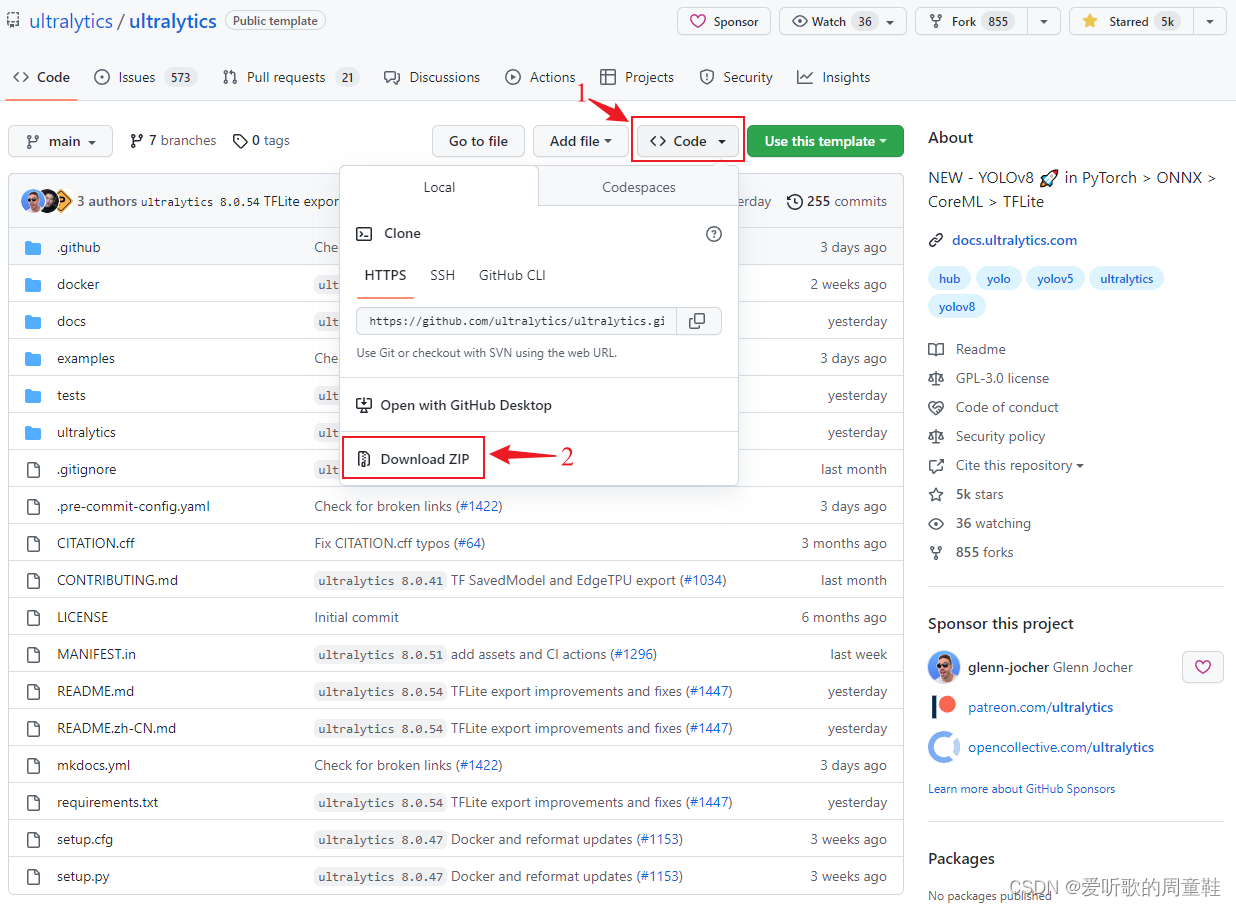Click the tag icon next to 0 tags
Screen dimensions: 1236x906
[x=240, y=141]
